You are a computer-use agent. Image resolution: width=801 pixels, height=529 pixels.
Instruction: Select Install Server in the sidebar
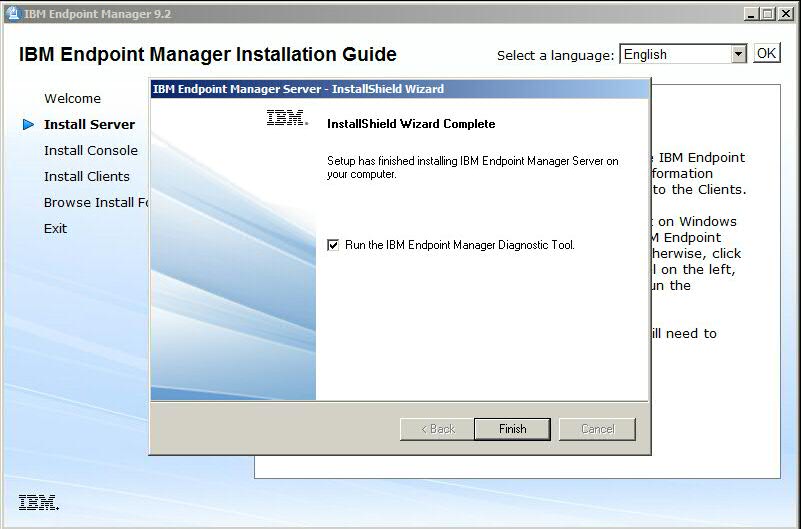click(89, 124)
